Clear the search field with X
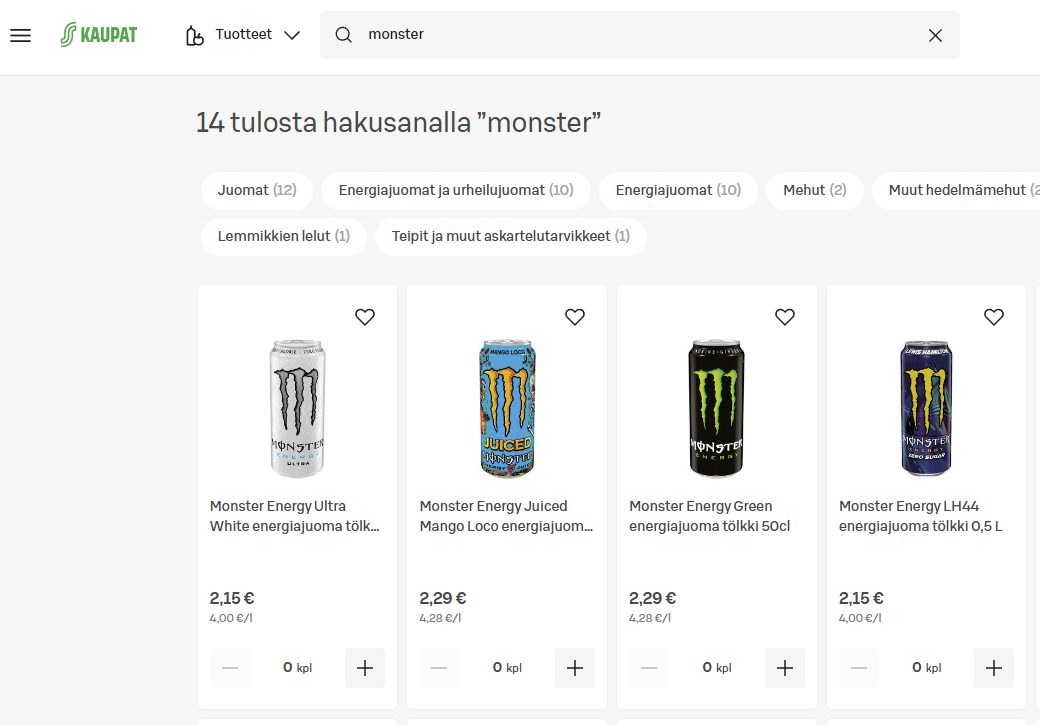Image resolution: width=1040 pixels, height=725 pixels. (x=935, y=36)
